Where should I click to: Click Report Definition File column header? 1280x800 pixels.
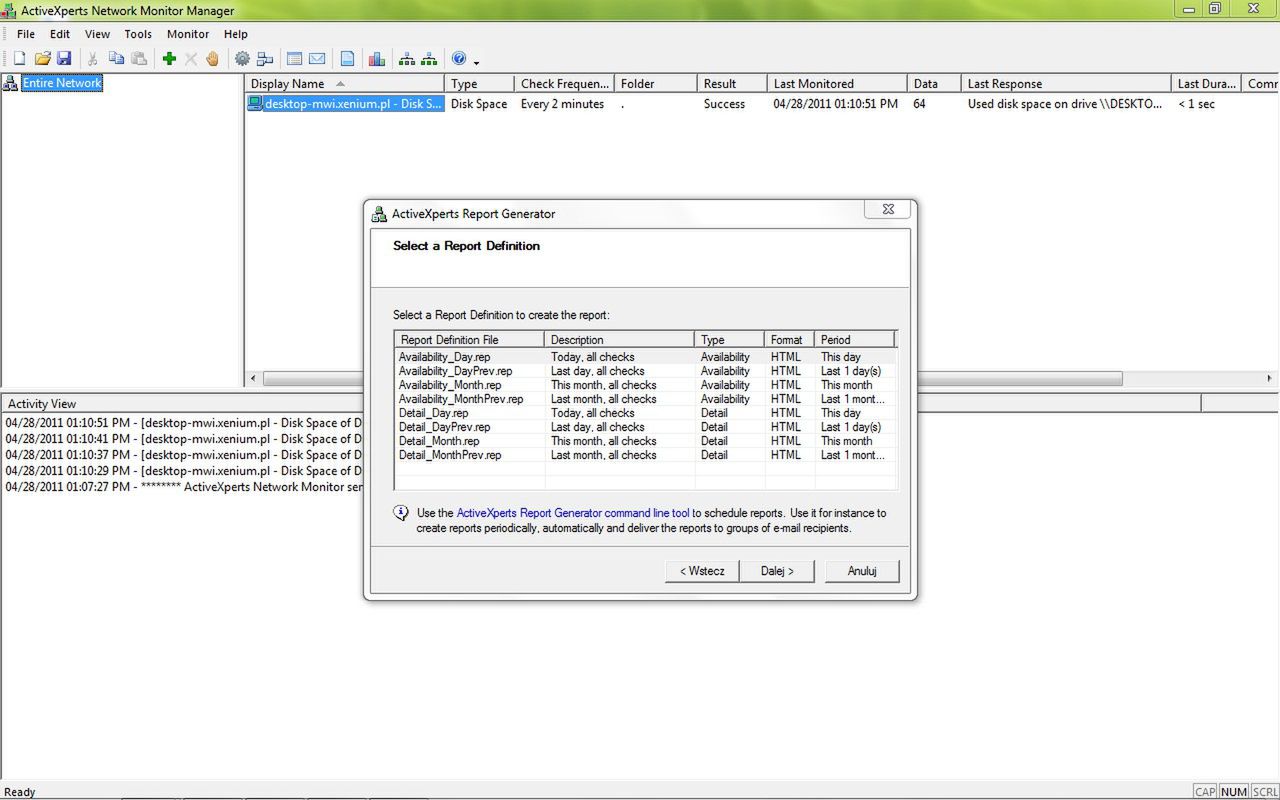click(470, 340)
